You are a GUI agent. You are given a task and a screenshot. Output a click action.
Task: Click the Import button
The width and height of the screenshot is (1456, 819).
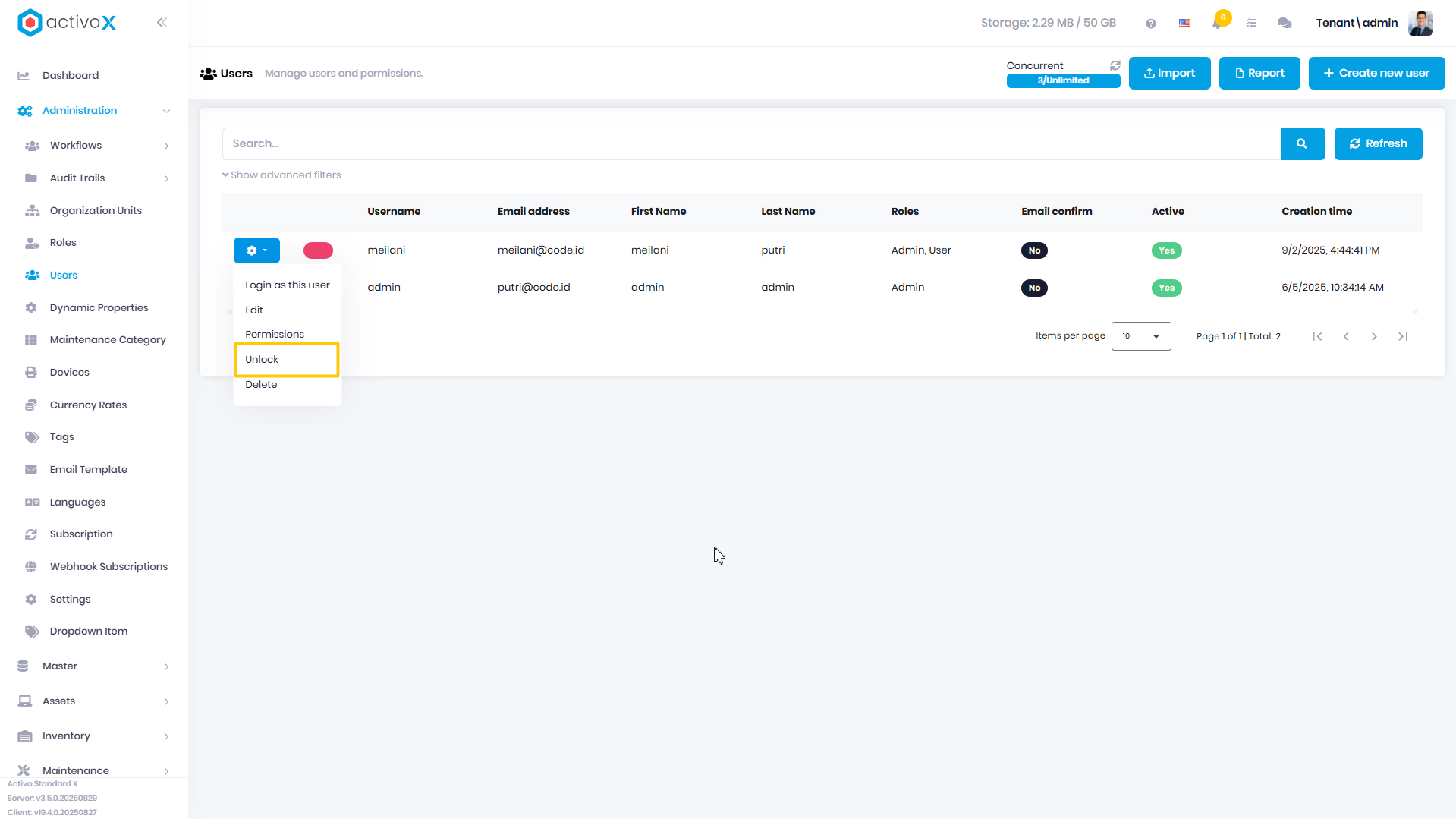click(x=1169, y=73)
